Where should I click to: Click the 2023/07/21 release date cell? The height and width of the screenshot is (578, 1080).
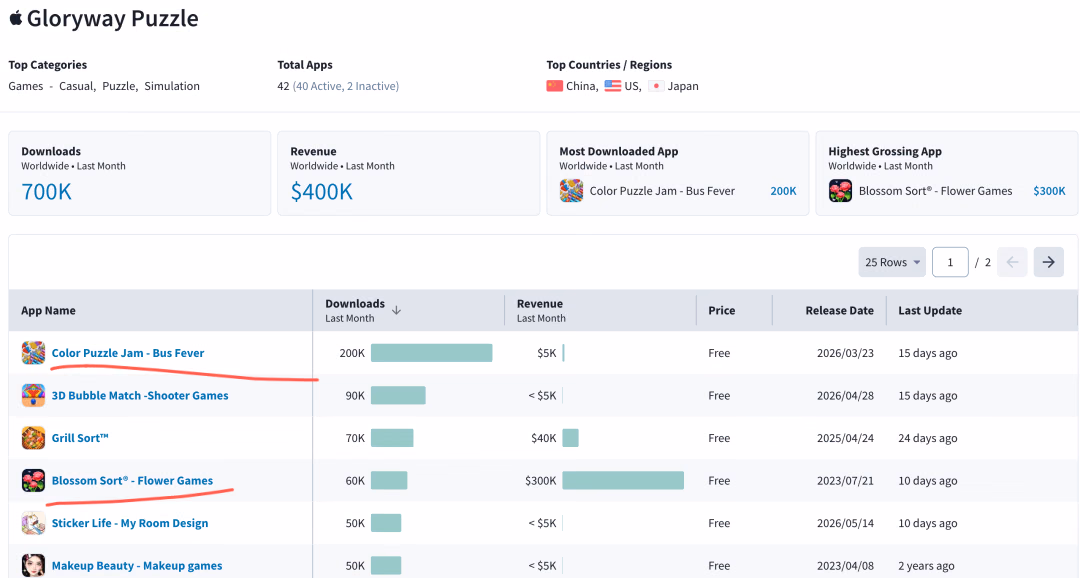point(845,481)
